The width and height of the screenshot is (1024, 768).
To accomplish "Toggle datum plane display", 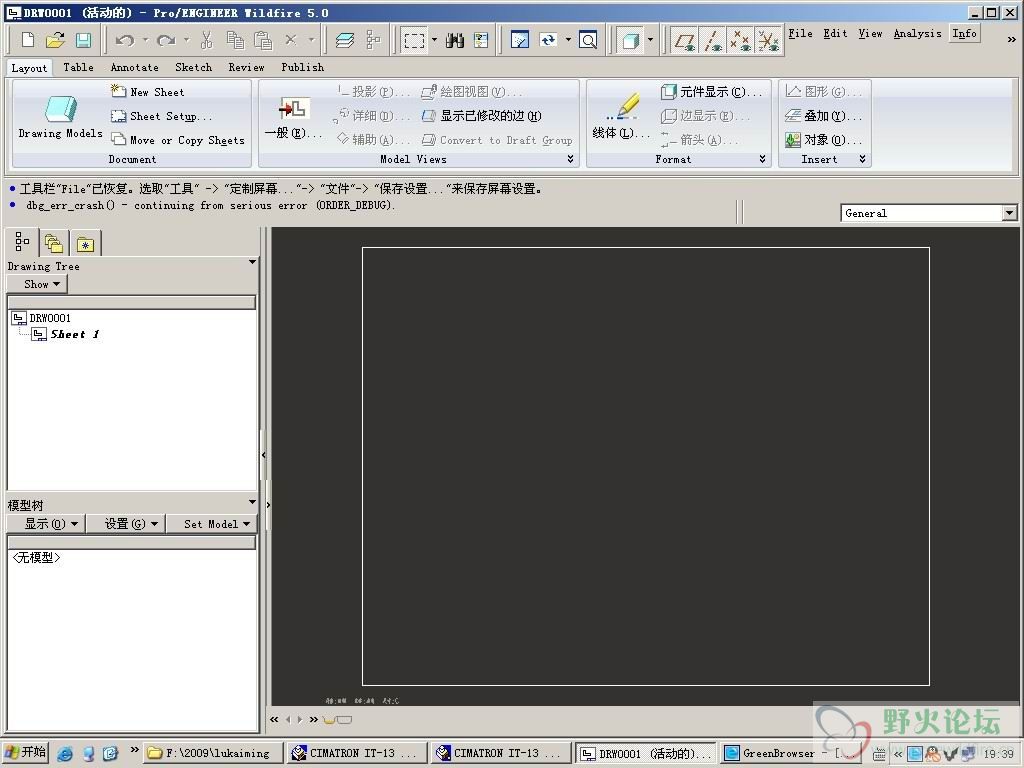I will tap(684, 40).
